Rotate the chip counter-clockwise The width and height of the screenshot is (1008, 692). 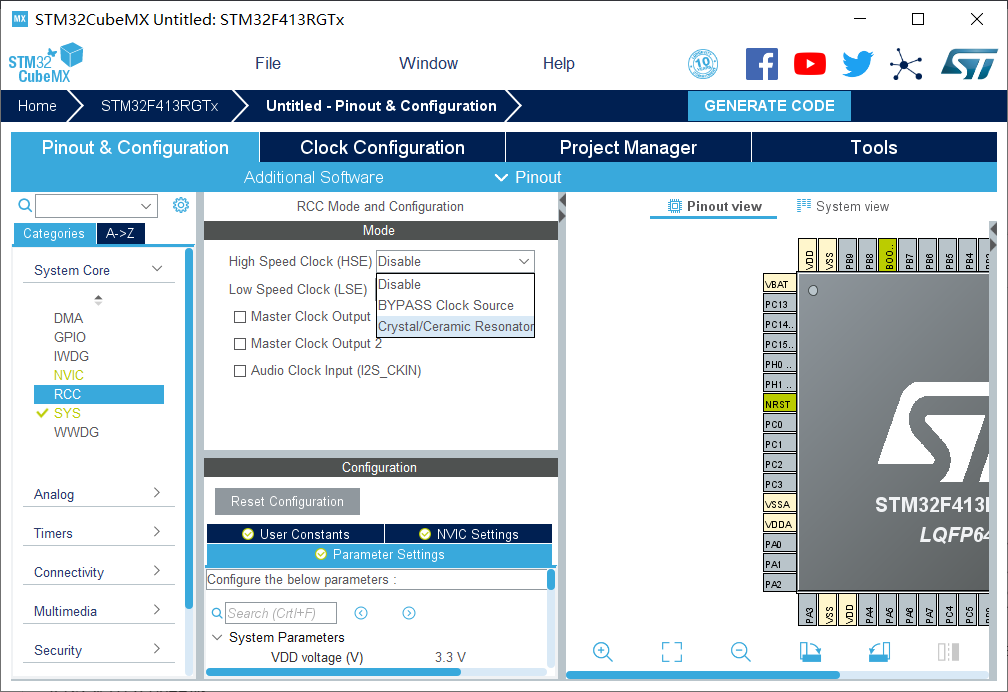[879, 651]
